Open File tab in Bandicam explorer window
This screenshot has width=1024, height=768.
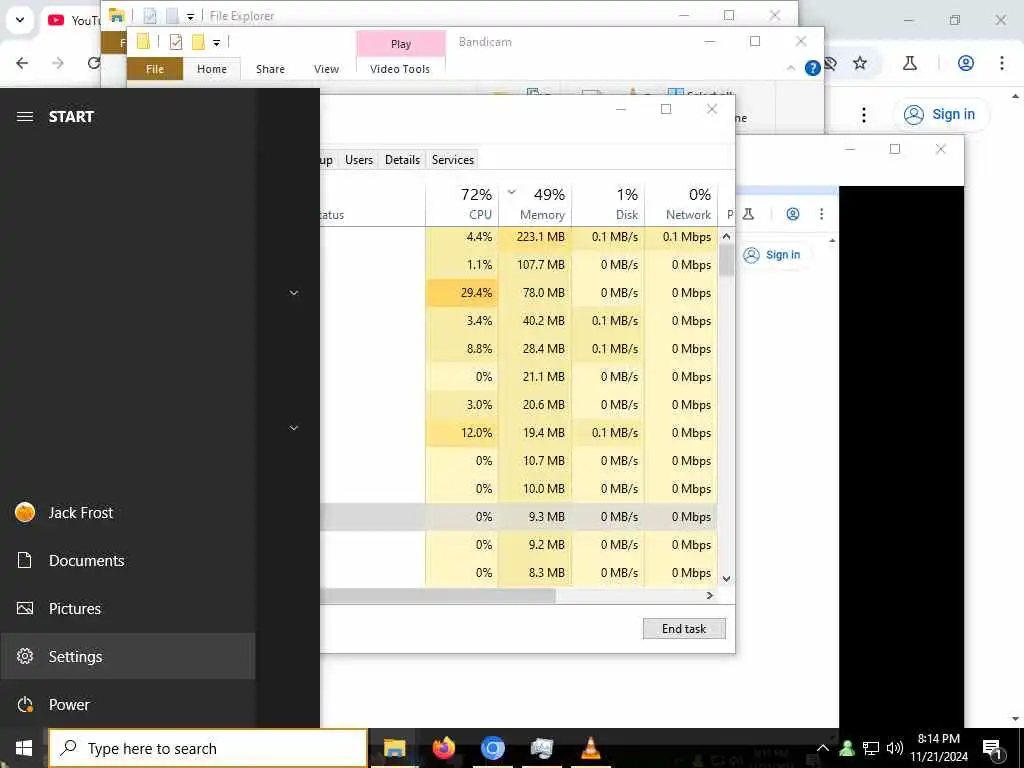pos(155,69)
